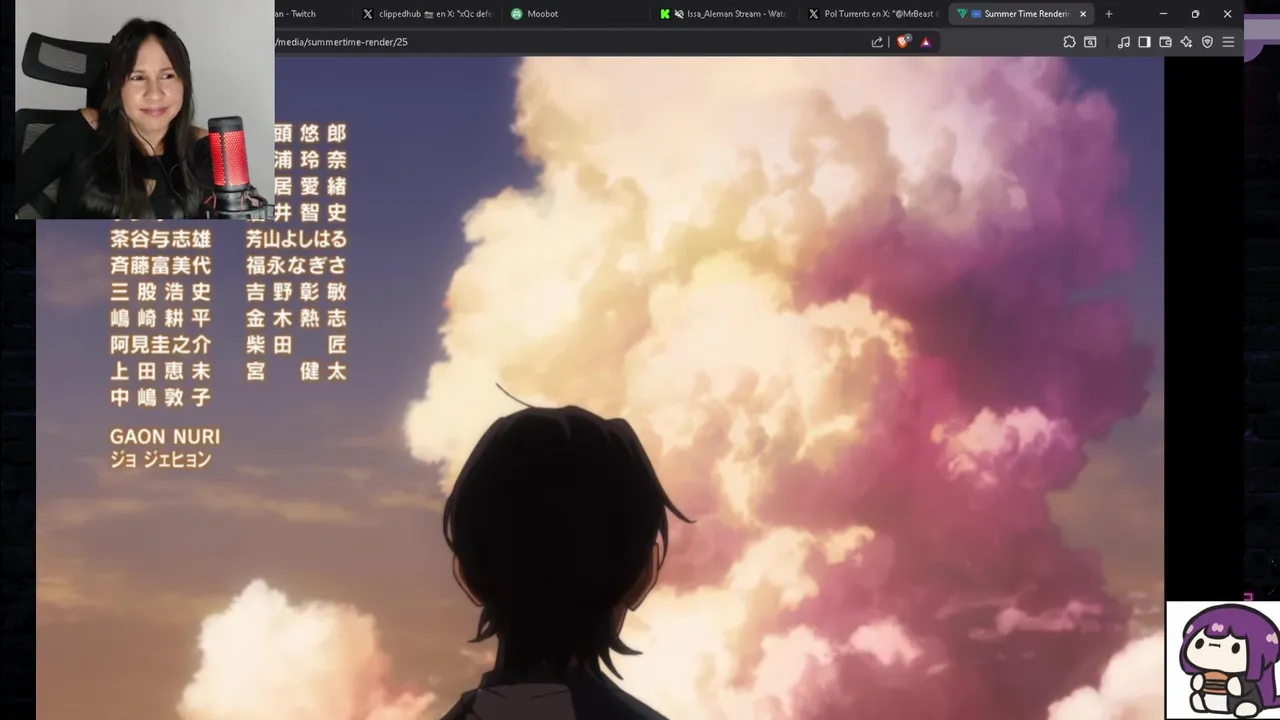The height and width of the screenshot is (720, 1280).
Task: Click the purple-haired chibi sticker overlay
Action: (1223, 660)
